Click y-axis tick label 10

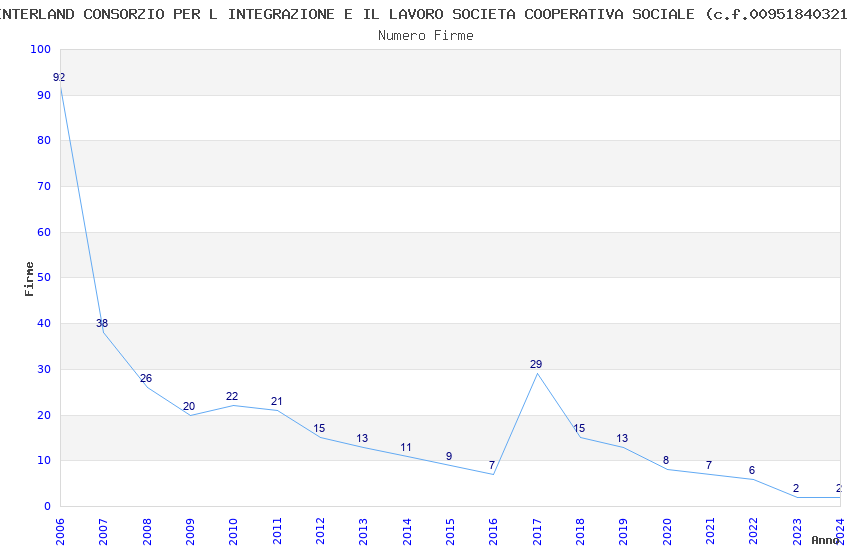click(x=44, y=461)
